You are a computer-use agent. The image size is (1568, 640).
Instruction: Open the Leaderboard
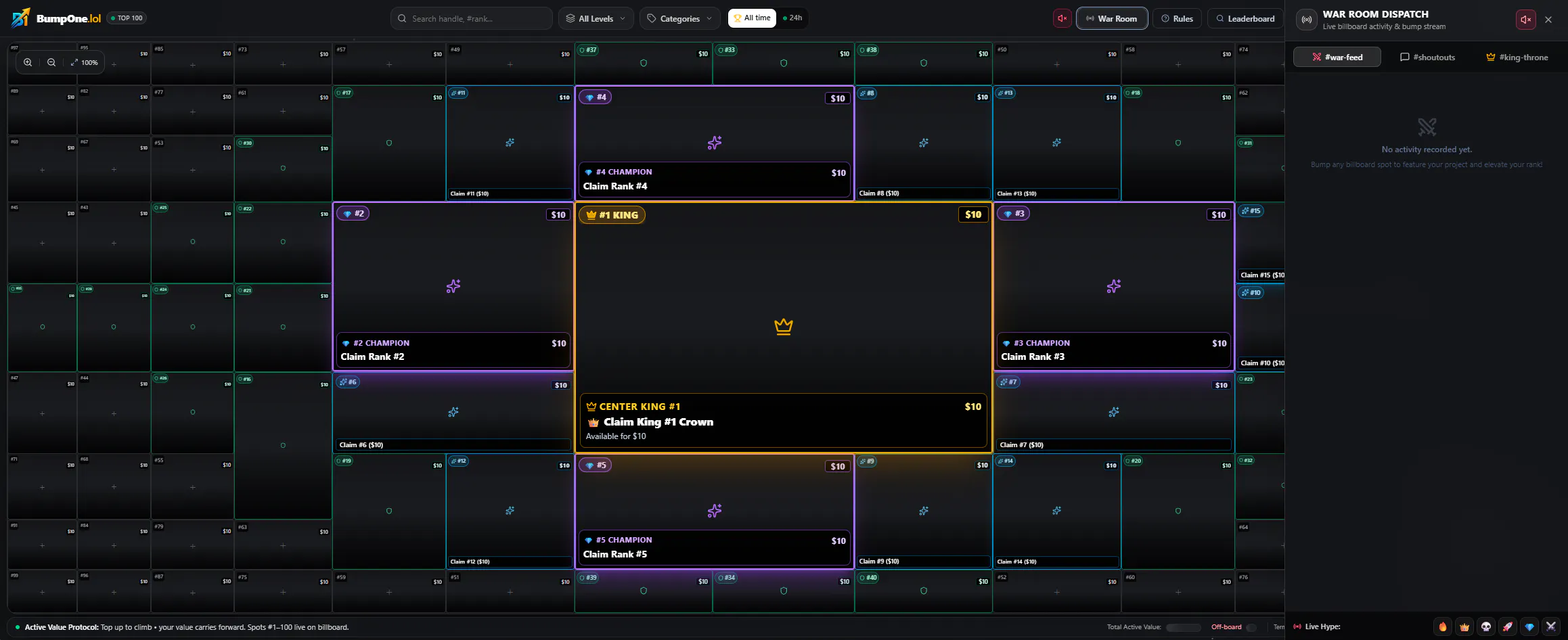point(1246,18)
